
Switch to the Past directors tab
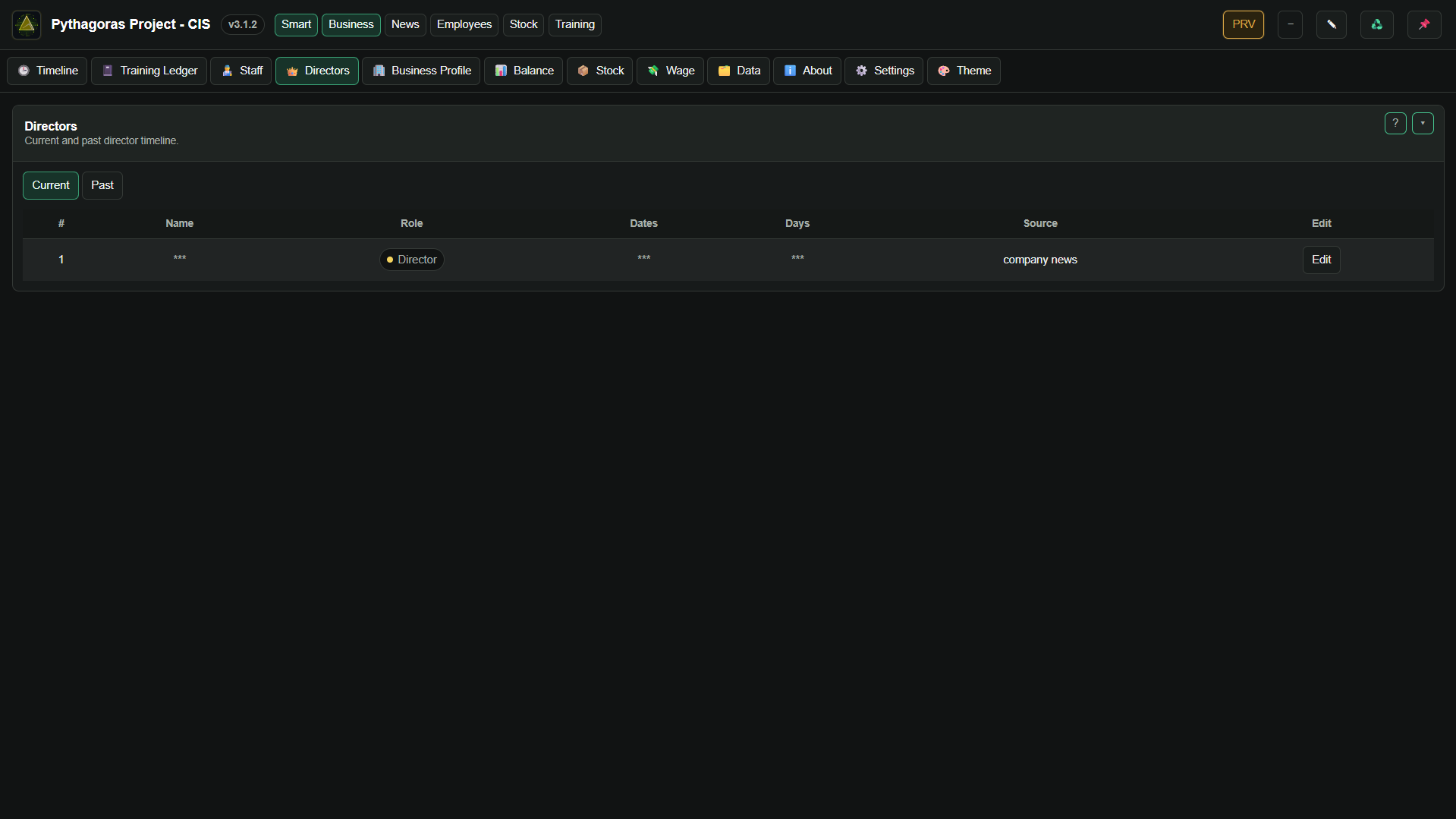(102, 185)
